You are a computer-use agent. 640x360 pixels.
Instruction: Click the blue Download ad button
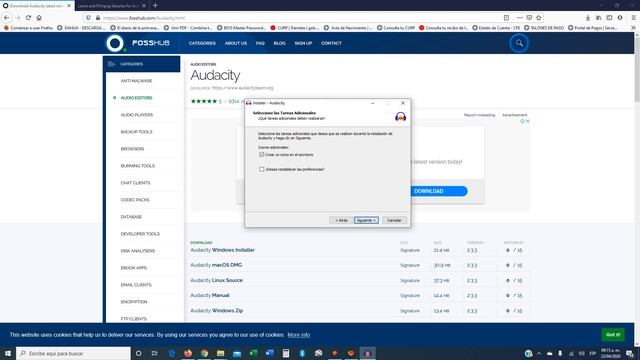click(439, 191)
